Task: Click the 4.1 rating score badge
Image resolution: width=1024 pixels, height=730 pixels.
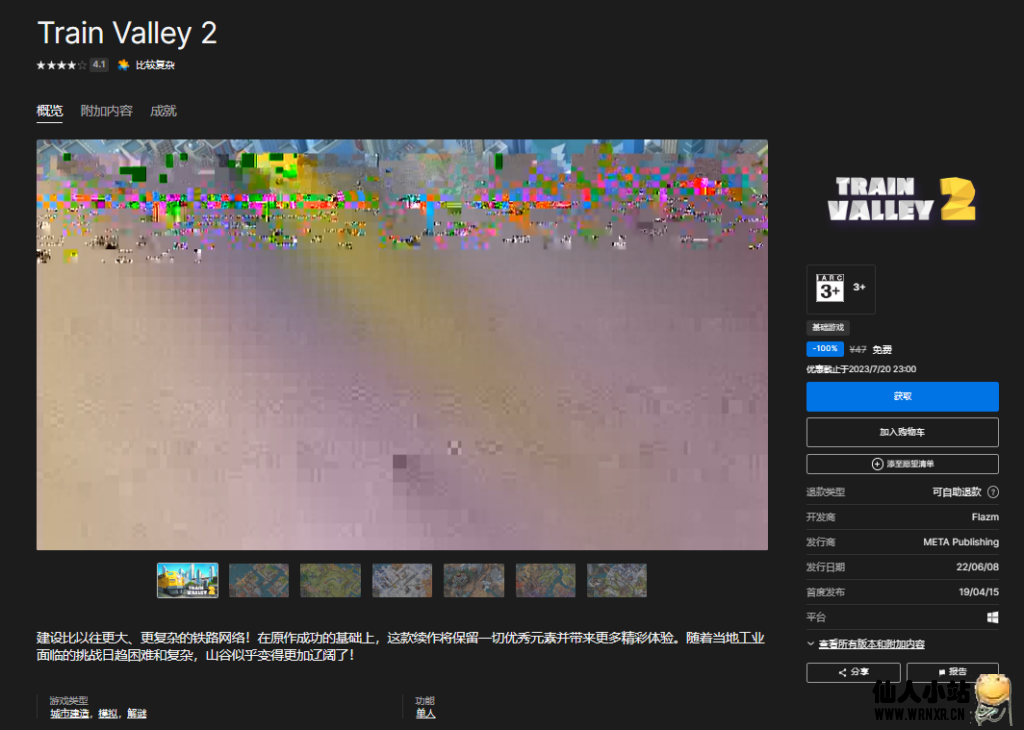Action: pos(99,65)
